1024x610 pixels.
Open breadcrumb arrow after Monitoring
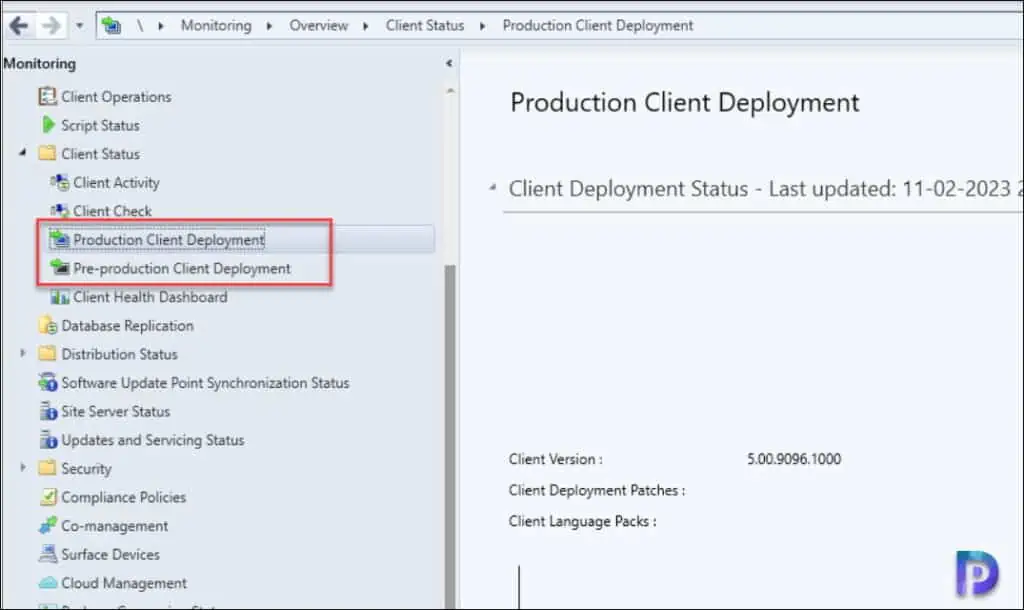tap(269, 26)
